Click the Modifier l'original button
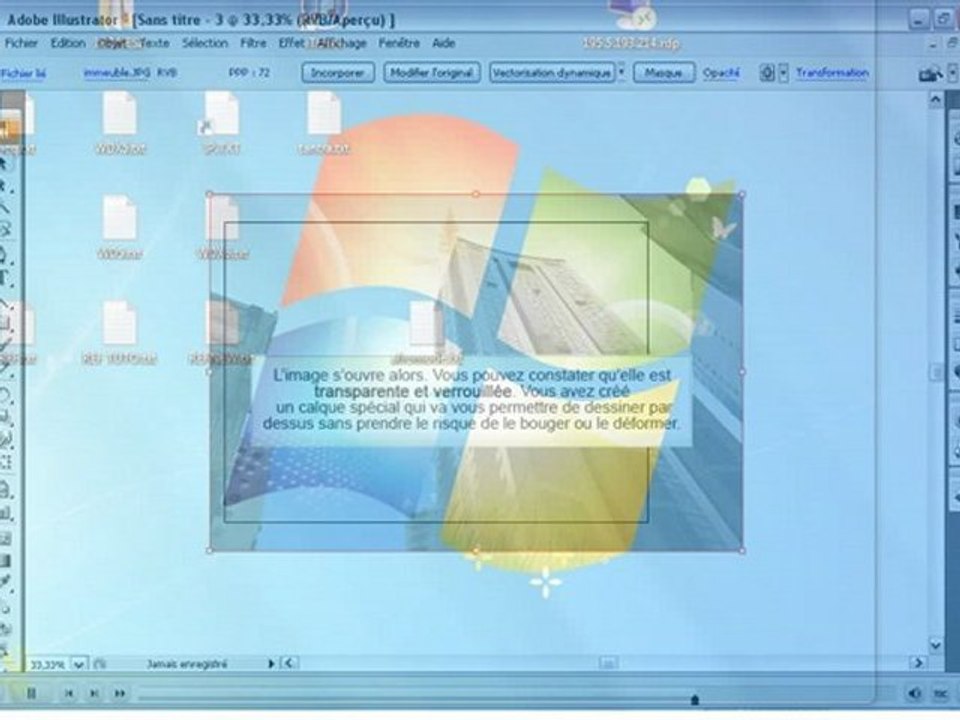The height and width of the screenshot is (720, 960). (x=432, y=73)
